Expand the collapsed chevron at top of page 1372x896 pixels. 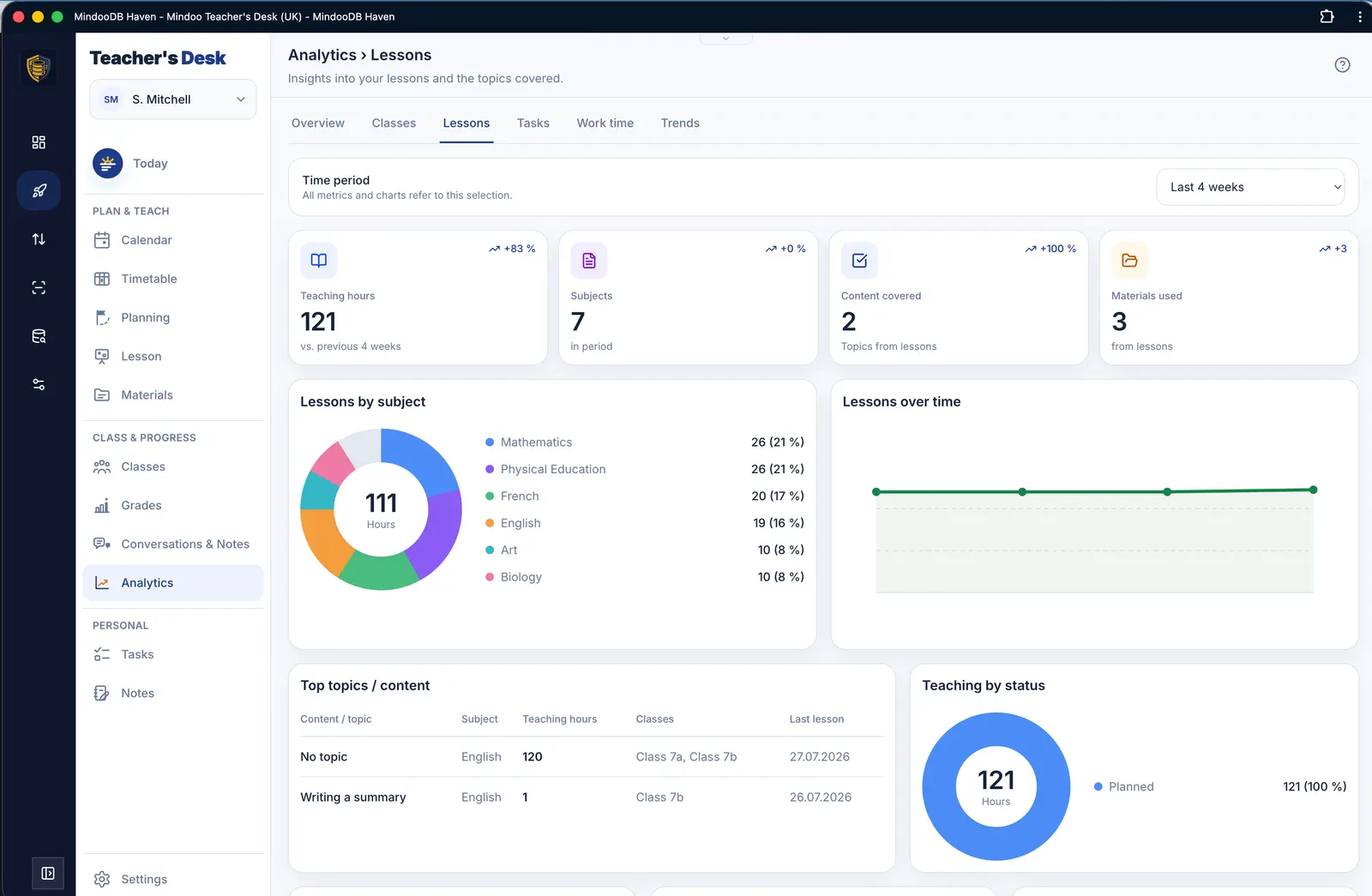[x=725, y=39]
